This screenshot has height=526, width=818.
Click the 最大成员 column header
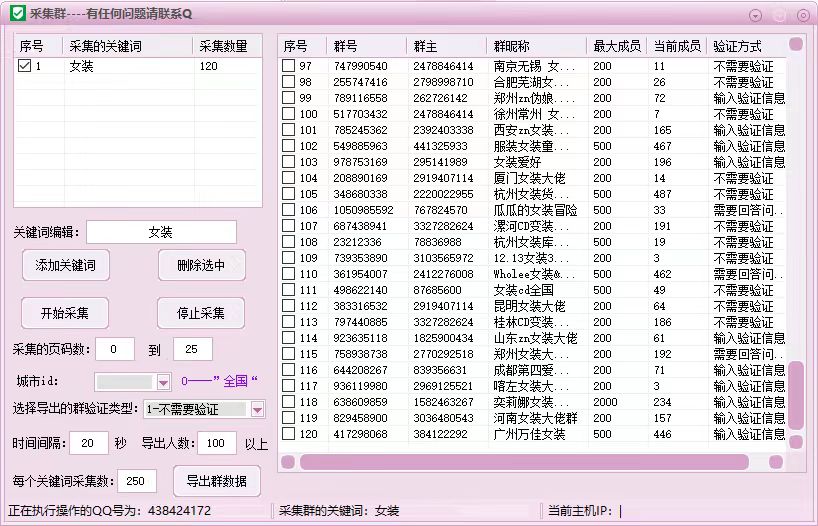[617, 46]
